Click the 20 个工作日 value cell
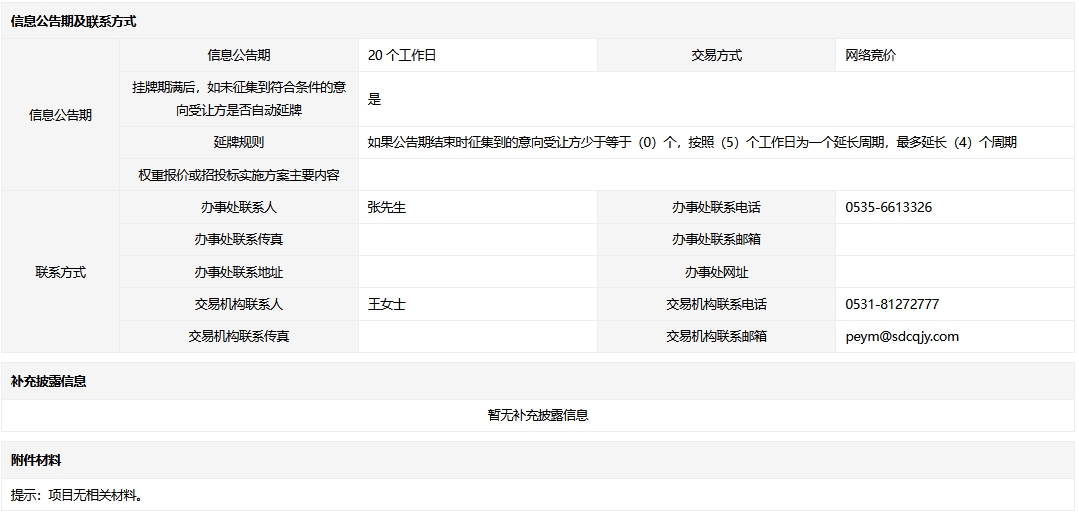Viewport: 1079px width, 524px height. (x=402, y=56)
